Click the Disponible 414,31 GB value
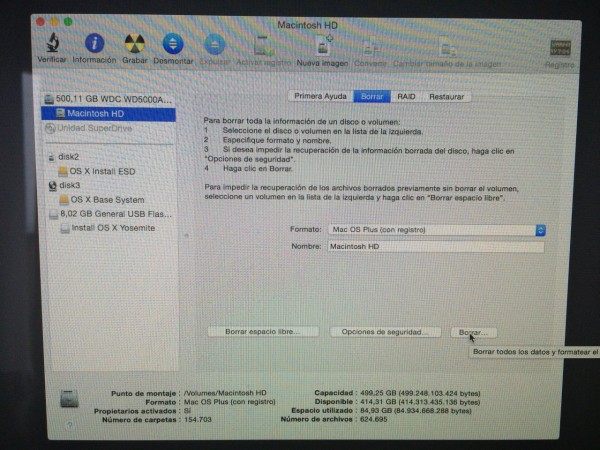The height and width of the screenshot is (450, 600). tap(420, 402)
